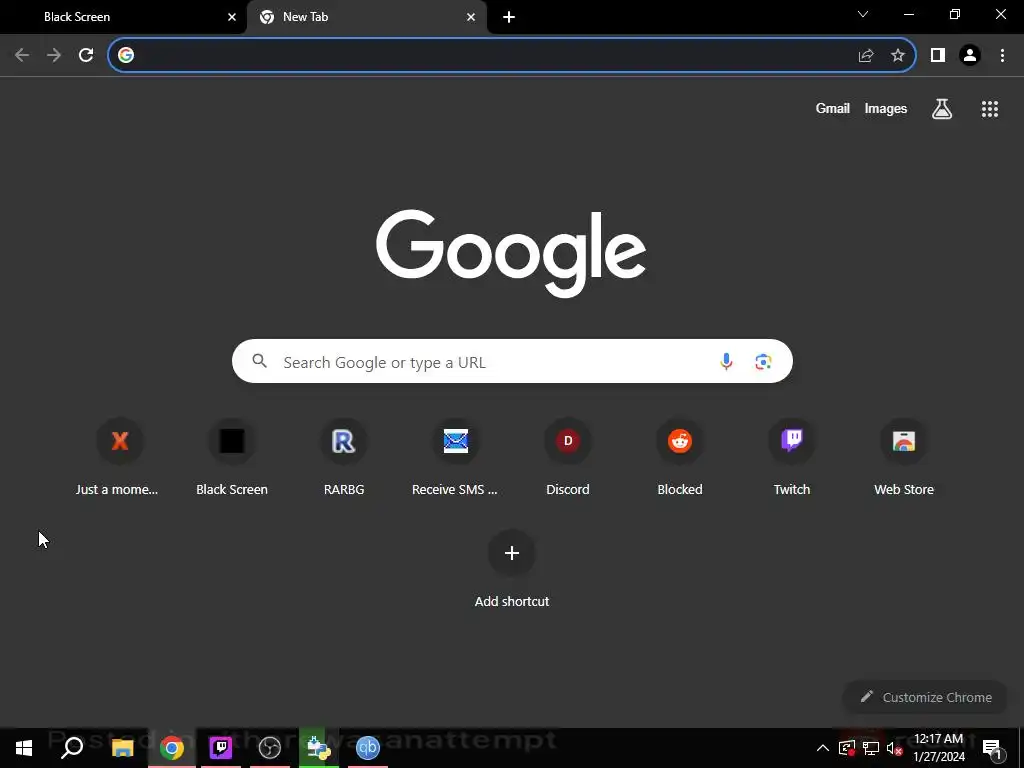The width and height of the screenshot is (1024, 768).
Task: Start voice search with microphone
Action: click(726, 361)
